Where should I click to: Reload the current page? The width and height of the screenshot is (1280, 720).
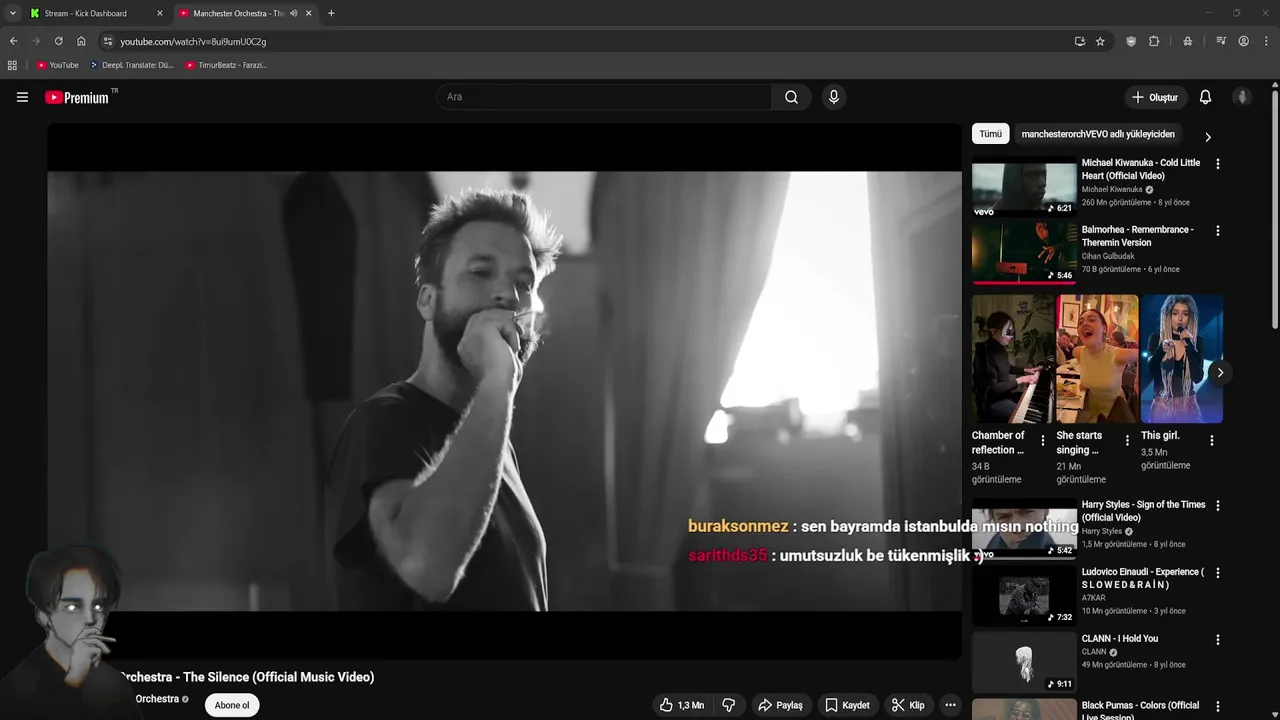pyautogui.click(x=58, y=41)
